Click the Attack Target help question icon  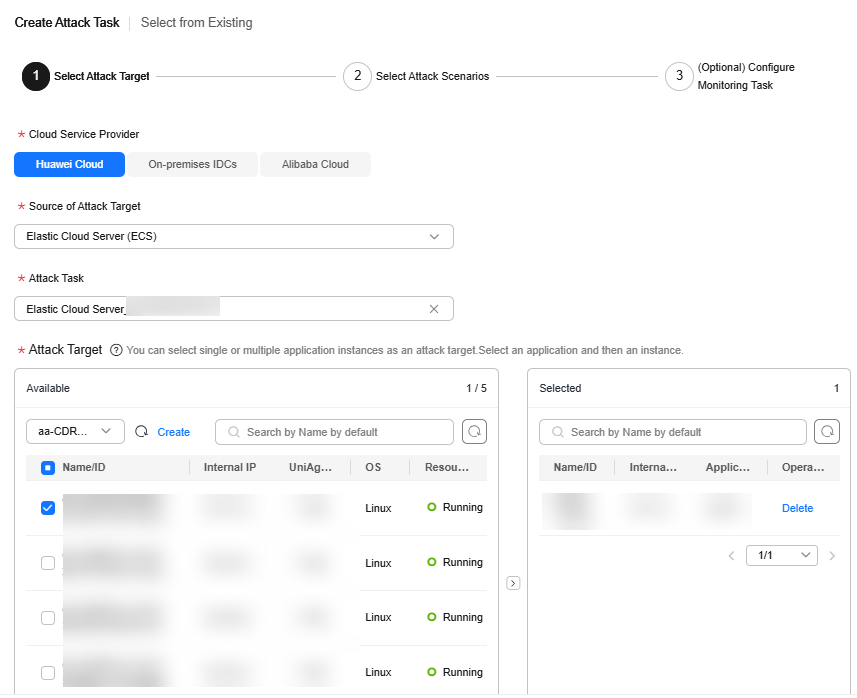coord(116,350)
